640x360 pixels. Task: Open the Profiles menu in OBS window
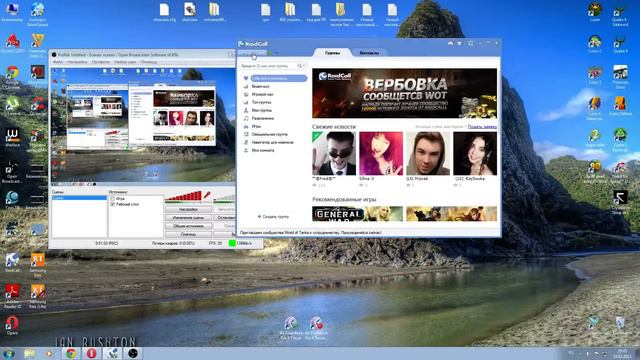[x=101, y=62]
